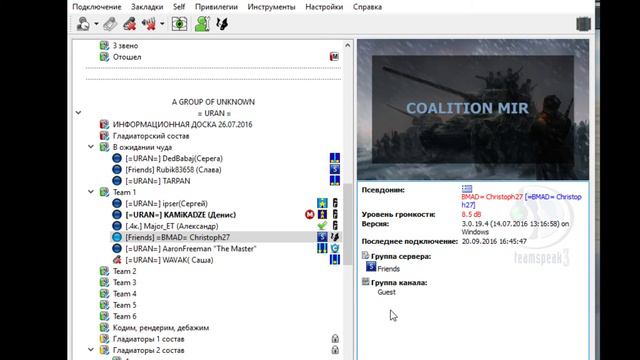This screenshot has height=360, width=640.
Task: Click the rank badge next to DedBabaj
Action: (335, 158)
